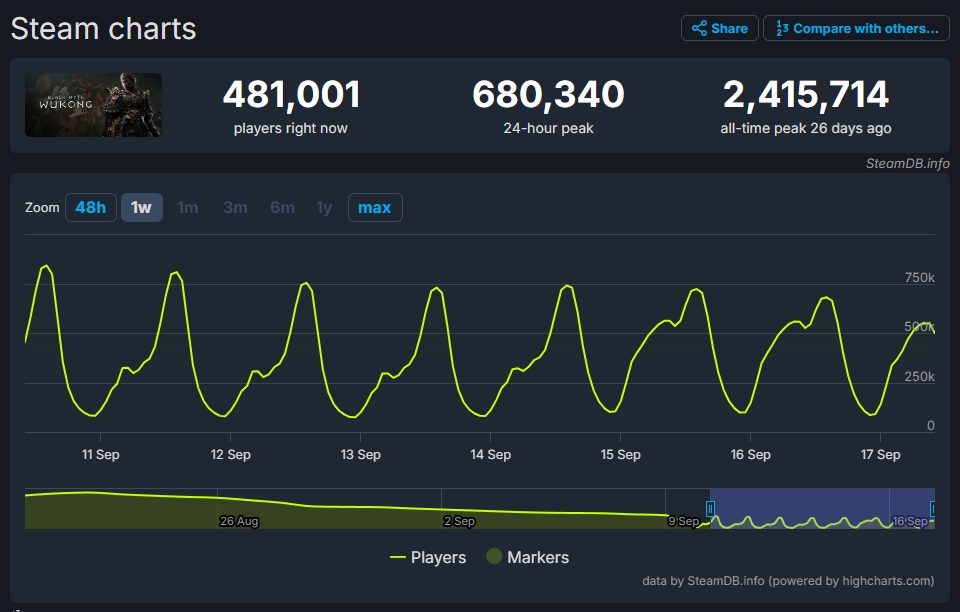Click the 24-hour peak label
Viewport: 960px width, 612px height.
pyautogui.click(x=549, y=128)
